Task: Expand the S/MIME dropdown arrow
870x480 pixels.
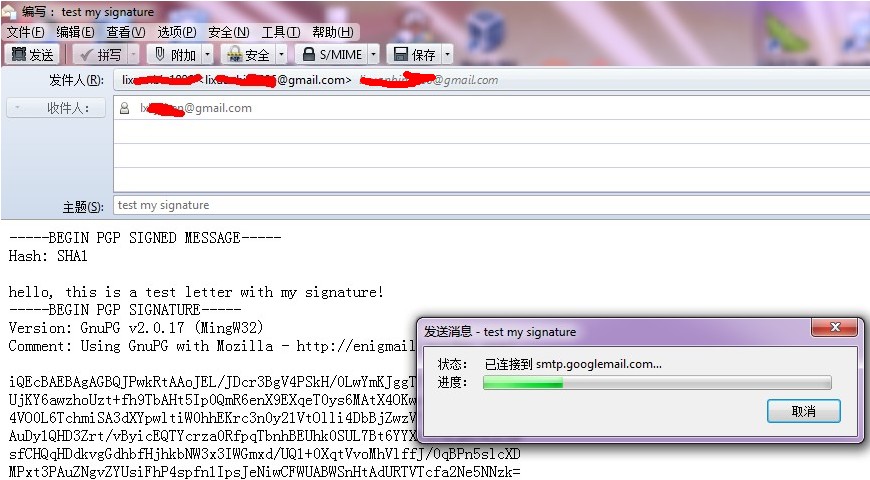Action: 374,54
